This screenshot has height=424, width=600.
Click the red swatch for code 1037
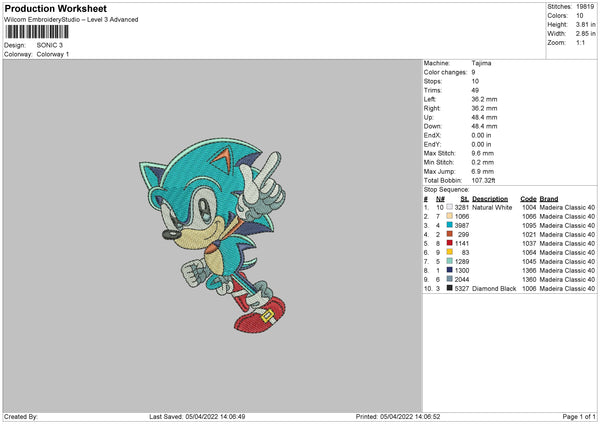(450, 243)
